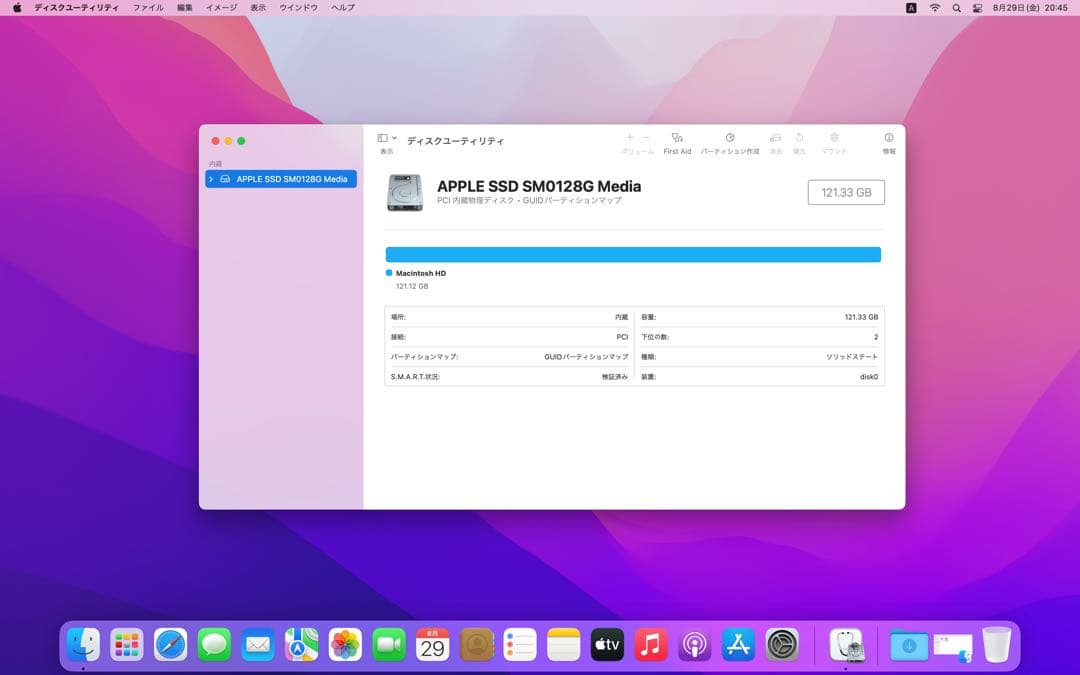Expand the APPLE SSD SM0128G Media disclosure arrow
The width and height of the screenshot is (1080, 675).
click(210, 179)
